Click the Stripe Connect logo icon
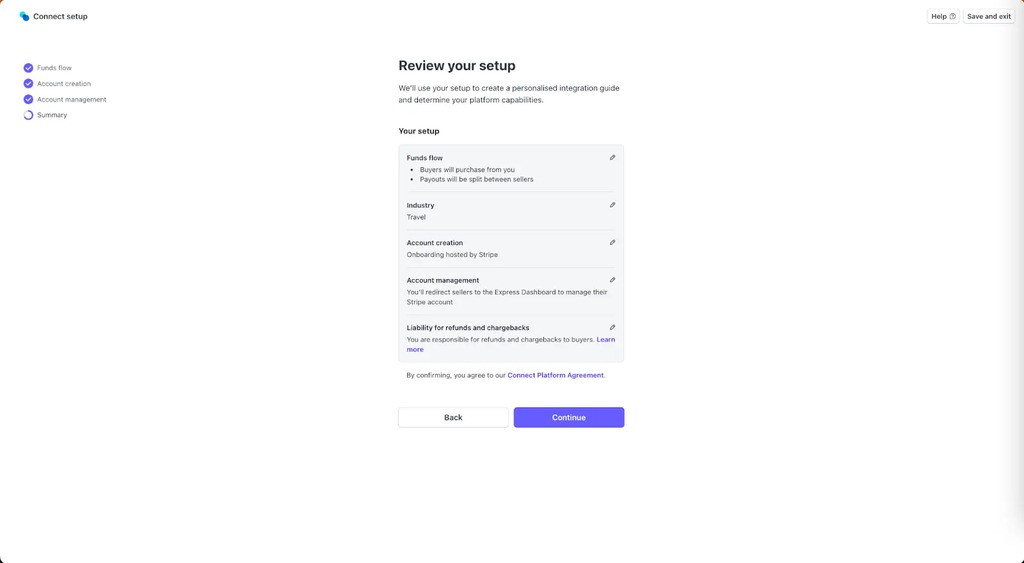This screenshot has height=563, width=1024. (24, 16)
